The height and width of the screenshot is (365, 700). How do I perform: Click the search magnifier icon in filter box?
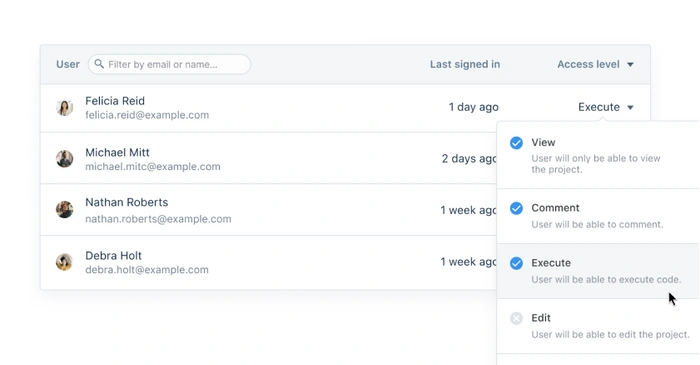tap(99, 64)
